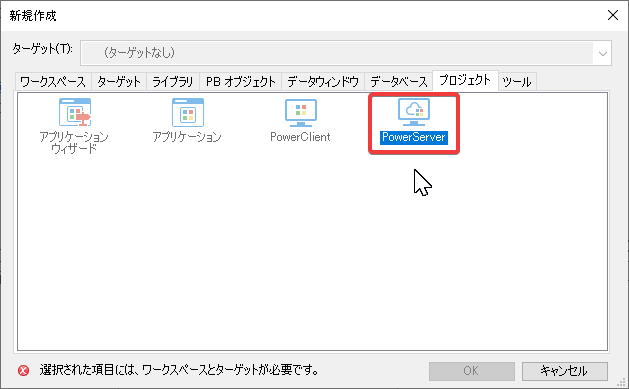
Task: Switch to the ツール tab
Action: tap(517, 81)
